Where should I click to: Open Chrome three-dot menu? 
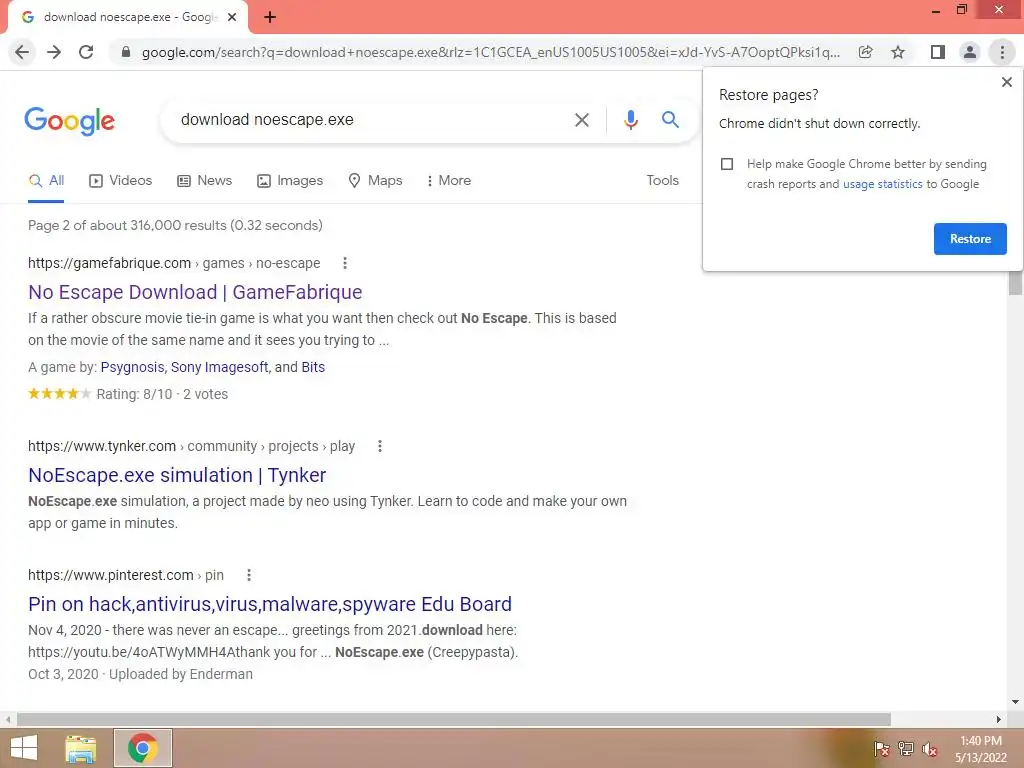pos(1002,52)
